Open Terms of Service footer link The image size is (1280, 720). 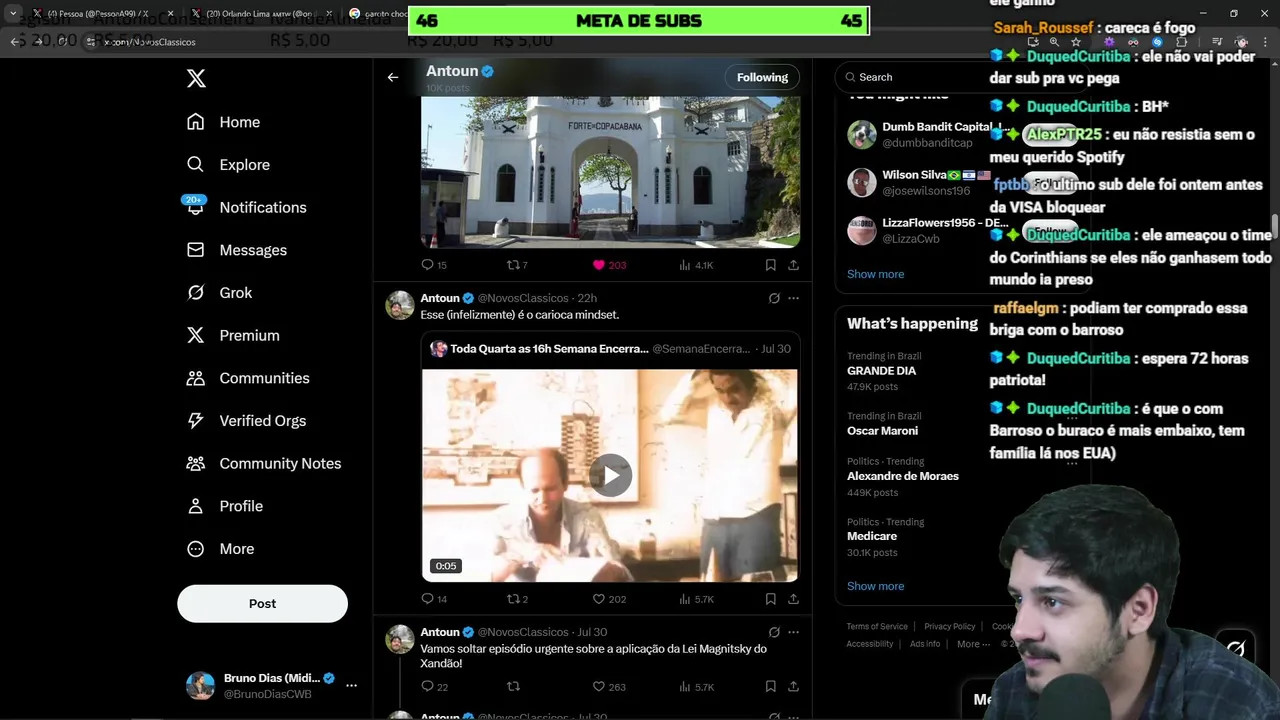[x=877, y=627]
